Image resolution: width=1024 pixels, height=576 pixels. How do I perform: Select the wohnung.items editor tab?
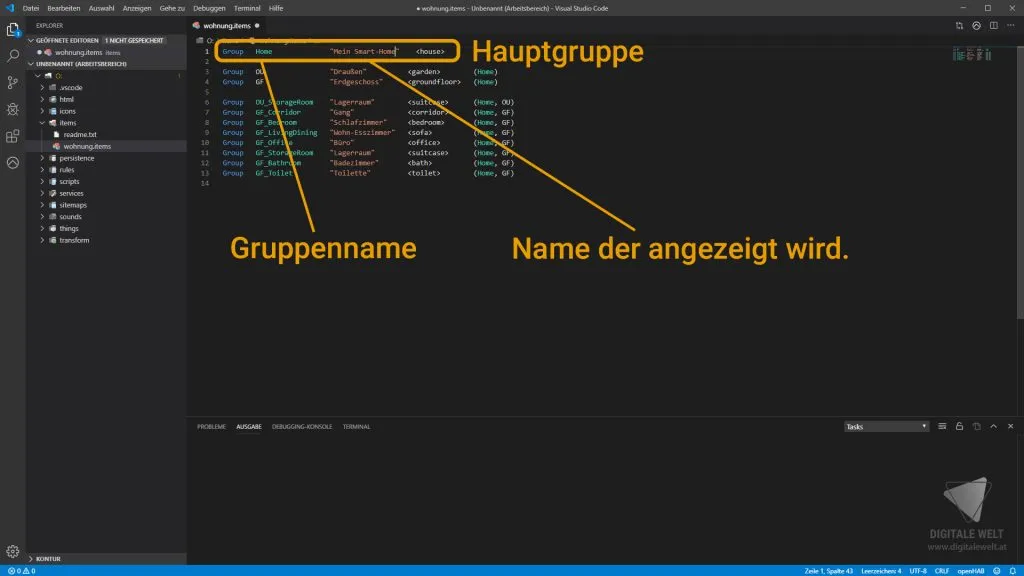click(226, 25)
